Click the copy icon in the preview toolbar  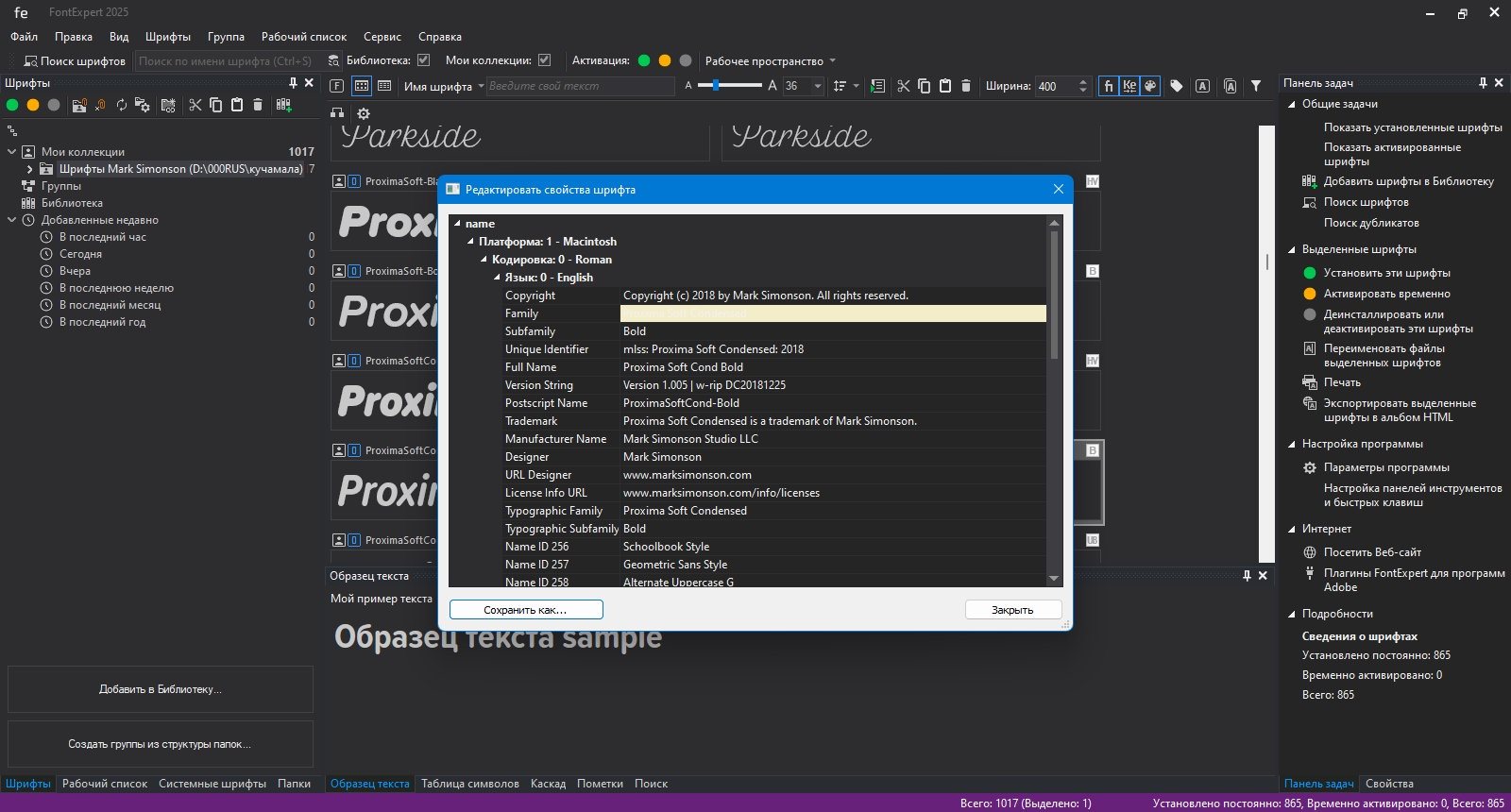click(925, 86)
